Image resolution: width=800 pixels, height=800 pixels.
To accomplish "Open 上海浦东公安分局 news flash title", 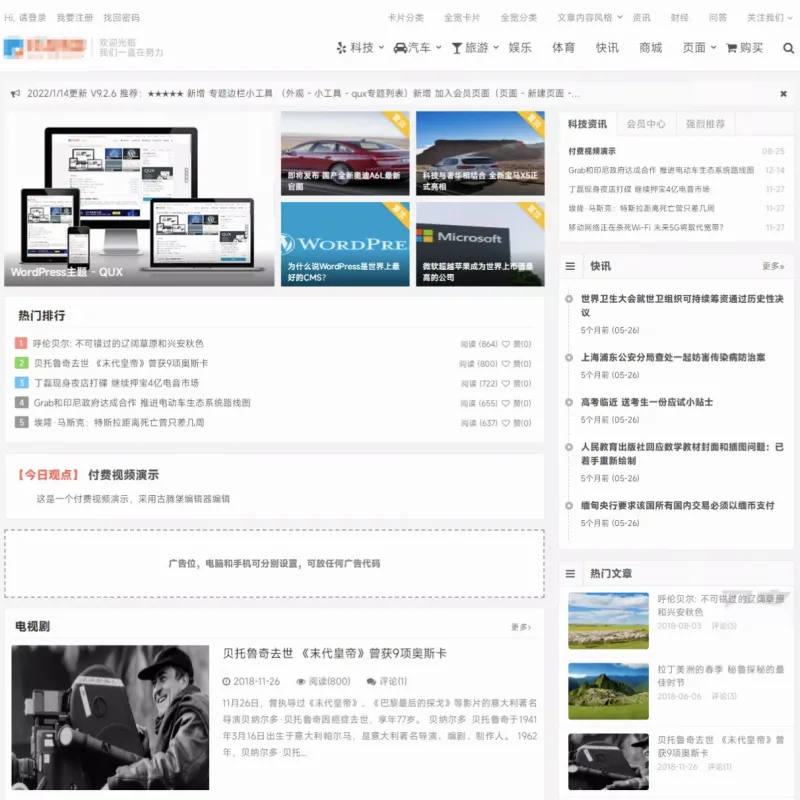I will [x=673, y=358].
